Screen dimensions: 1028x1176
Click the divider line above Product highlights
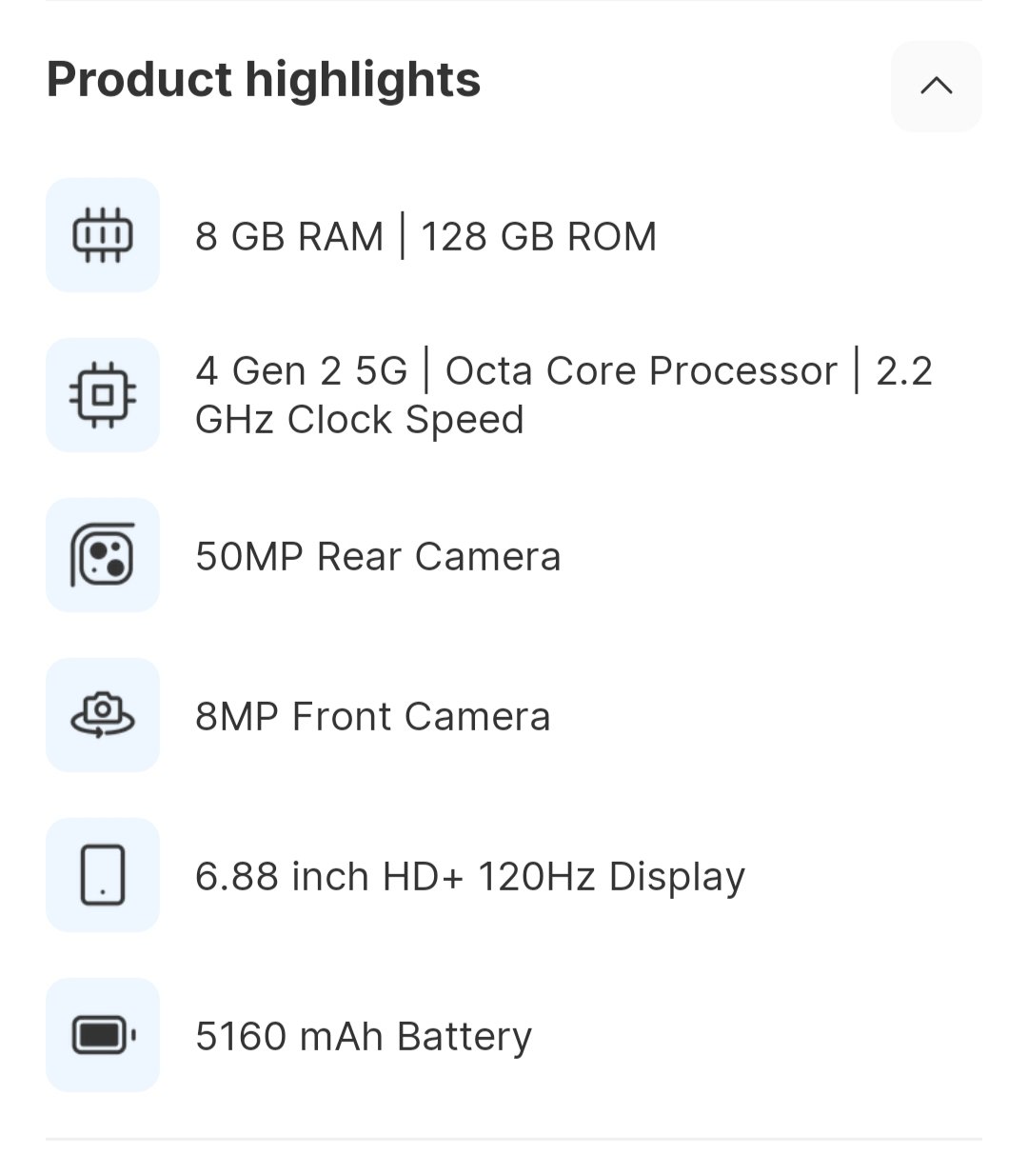[514, 2]
